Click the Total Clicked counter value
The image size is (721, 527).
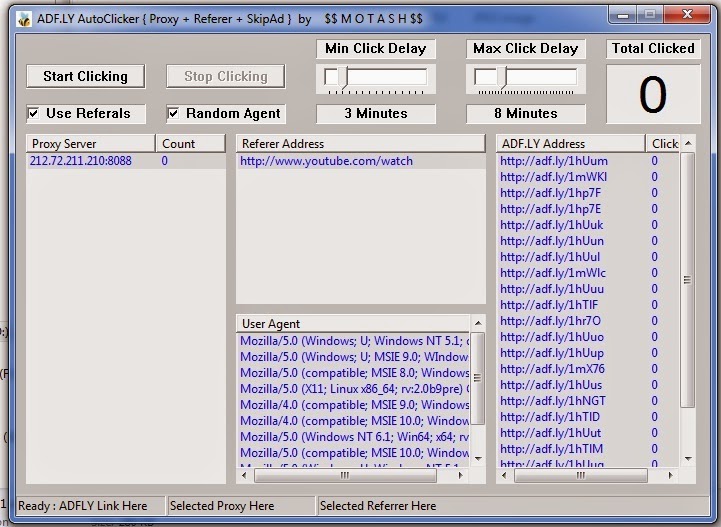click(653, 95)
